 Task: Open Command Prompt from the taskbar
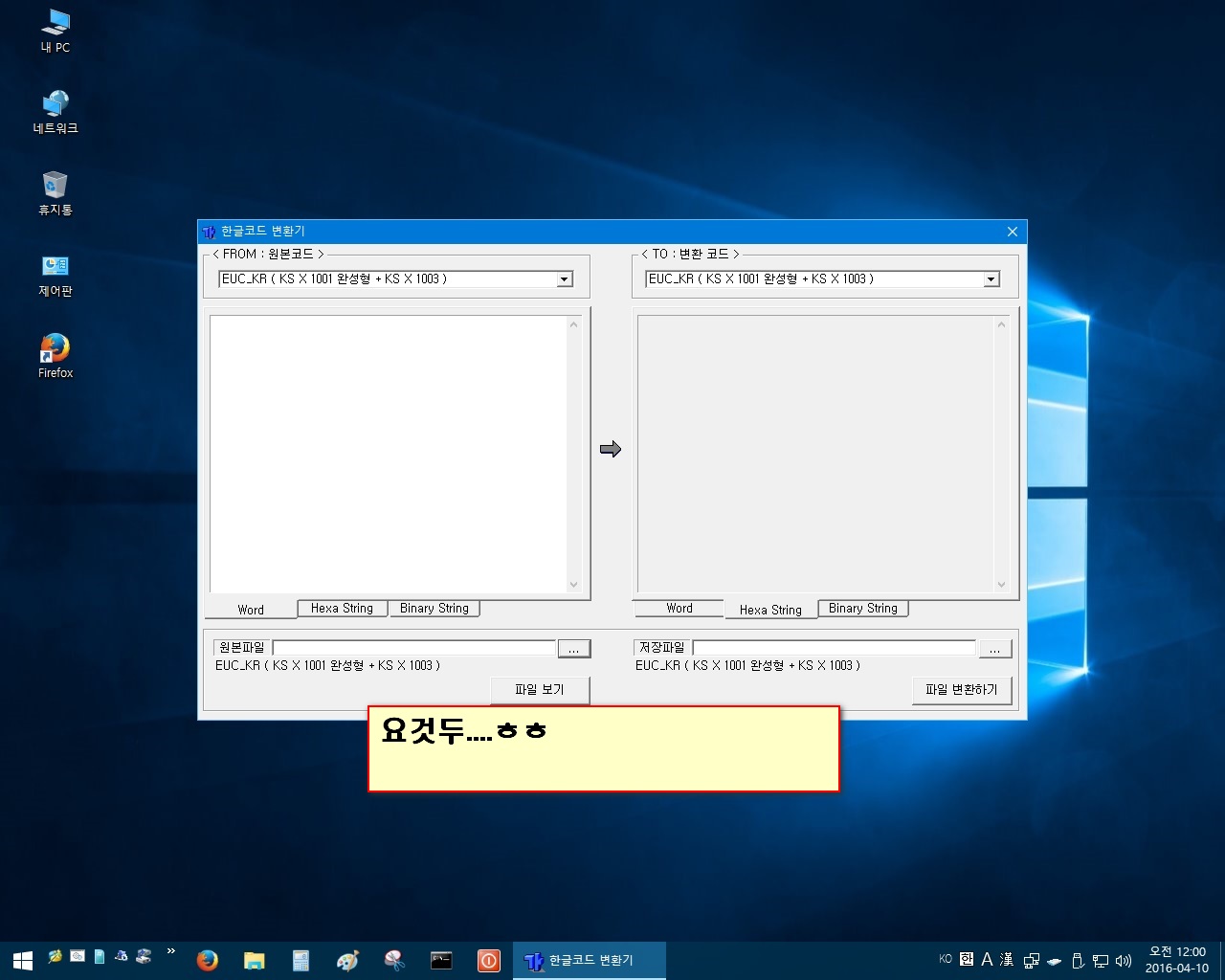(x=441, y=960)
